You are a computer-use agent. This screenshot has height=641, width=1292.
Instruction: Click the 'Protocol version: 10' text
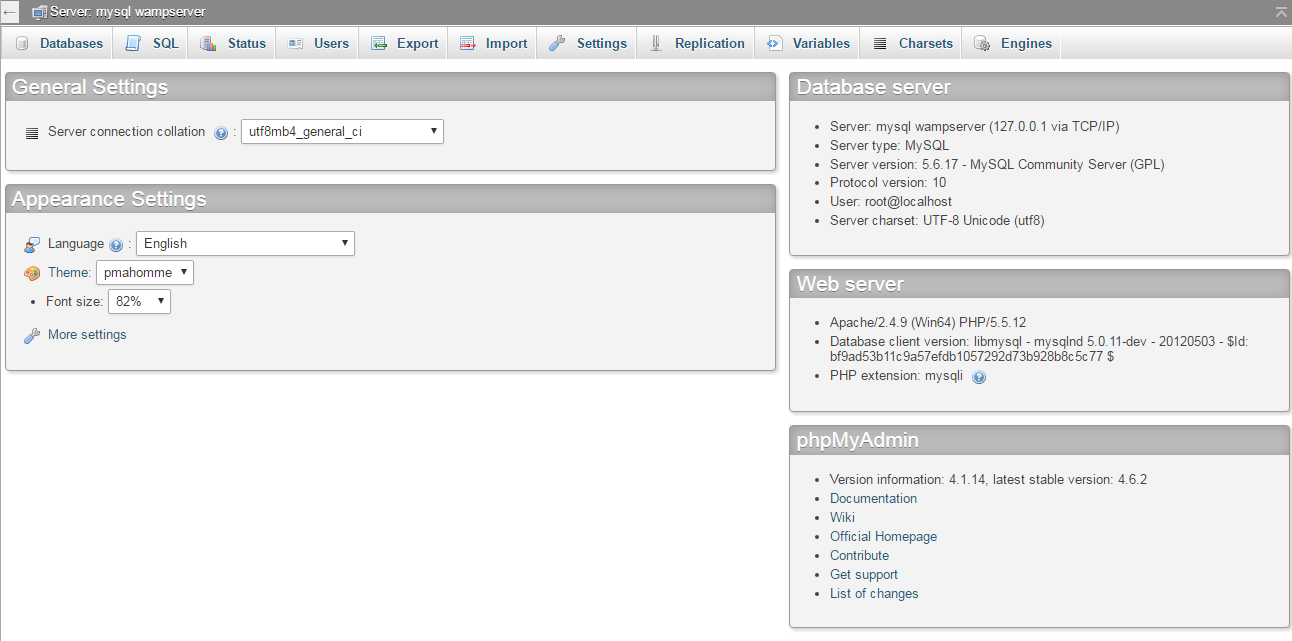click(x=888, y=182)
